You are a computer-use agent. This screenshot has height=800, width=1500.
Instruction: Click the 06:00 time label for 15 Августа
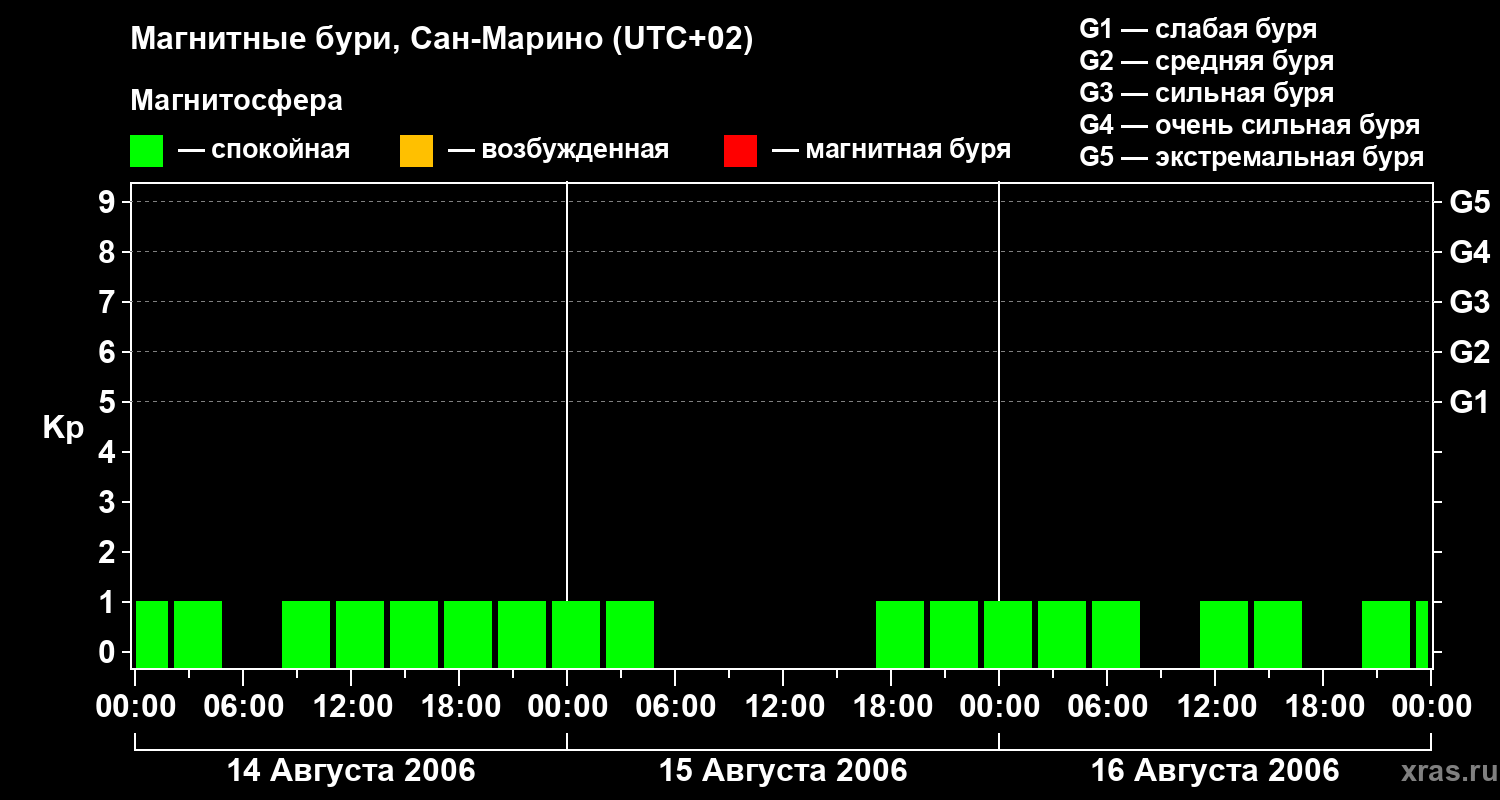[675, 707]
